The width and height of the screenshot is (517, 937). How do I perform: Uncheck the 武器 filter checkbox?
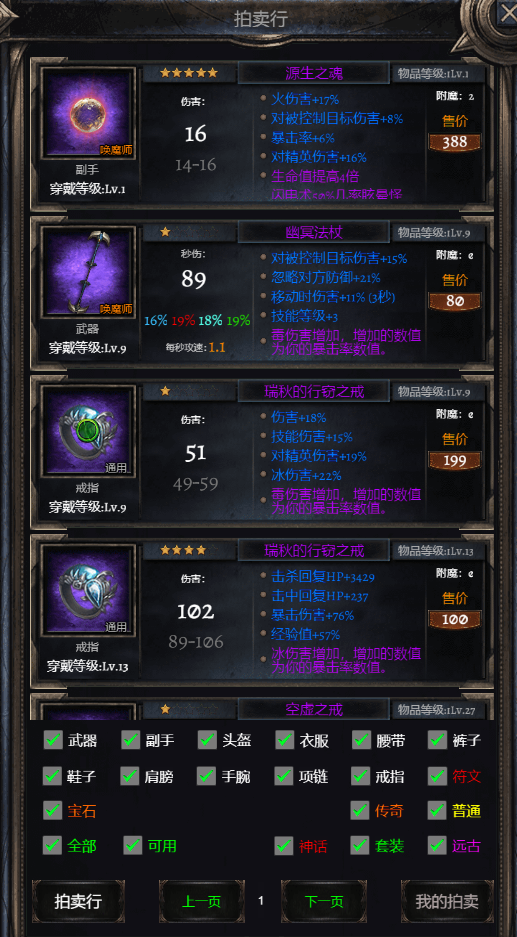pos(53,740)
